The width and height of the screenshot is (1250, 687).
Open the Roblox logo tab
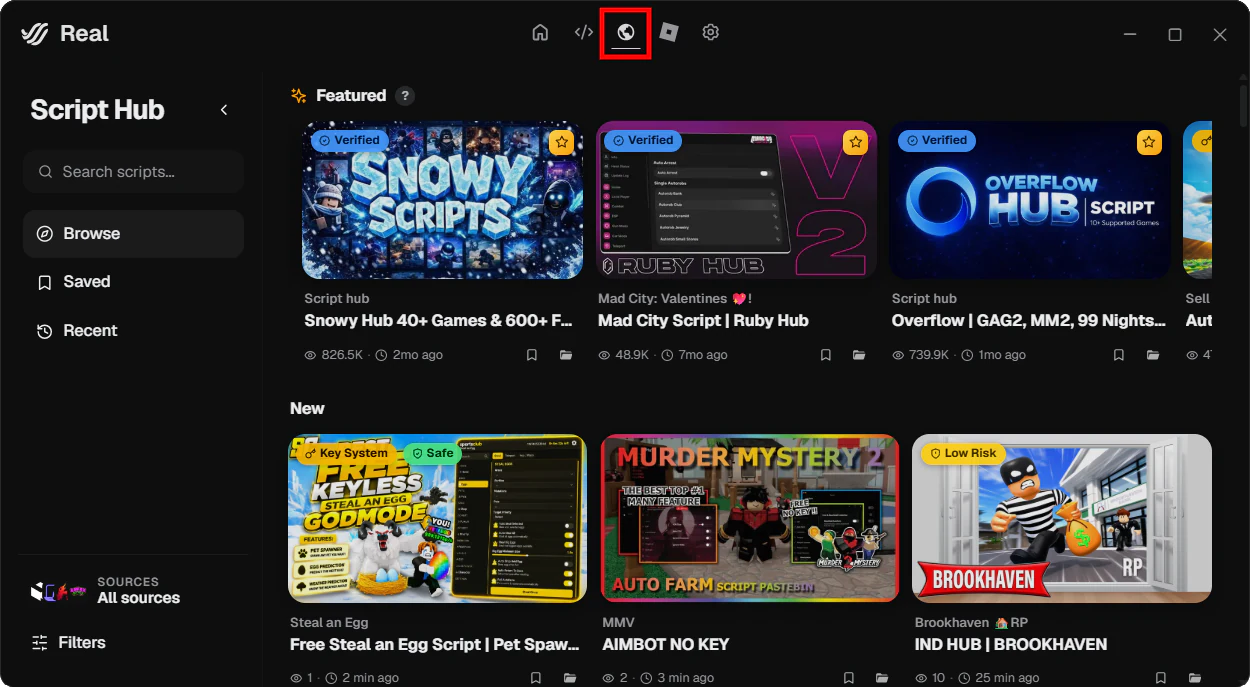tap(669, 33)
